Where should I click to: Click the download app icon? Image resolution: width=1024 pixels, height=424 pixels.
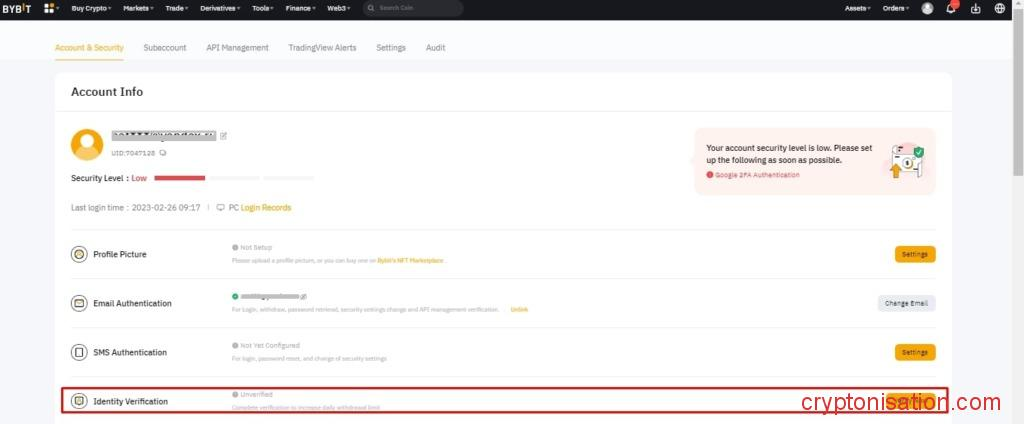pos(976,8)
